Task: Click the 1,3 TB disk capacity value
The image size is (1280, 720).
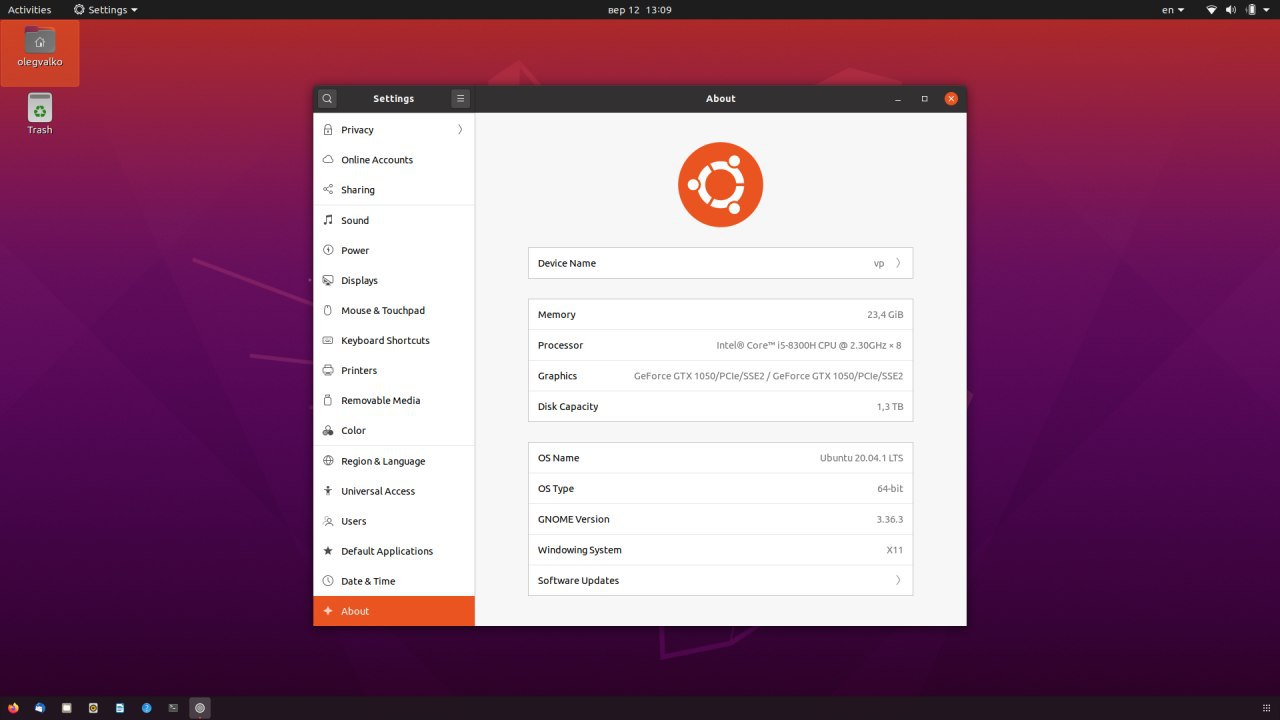Action: [890, 407]
